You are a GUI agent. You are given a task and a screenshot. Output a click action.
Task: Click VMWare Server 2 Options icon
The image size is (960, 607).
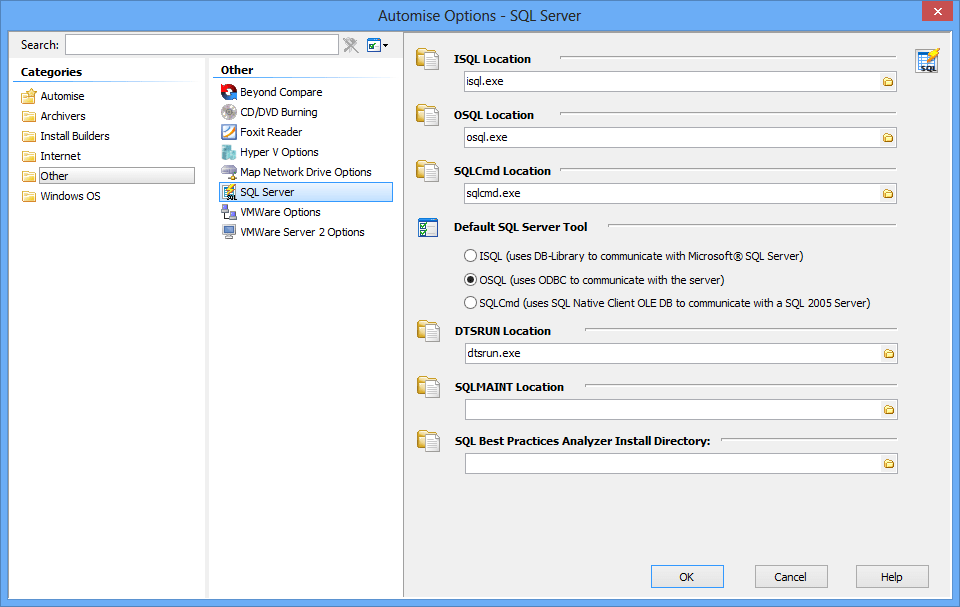pos(229,232)
